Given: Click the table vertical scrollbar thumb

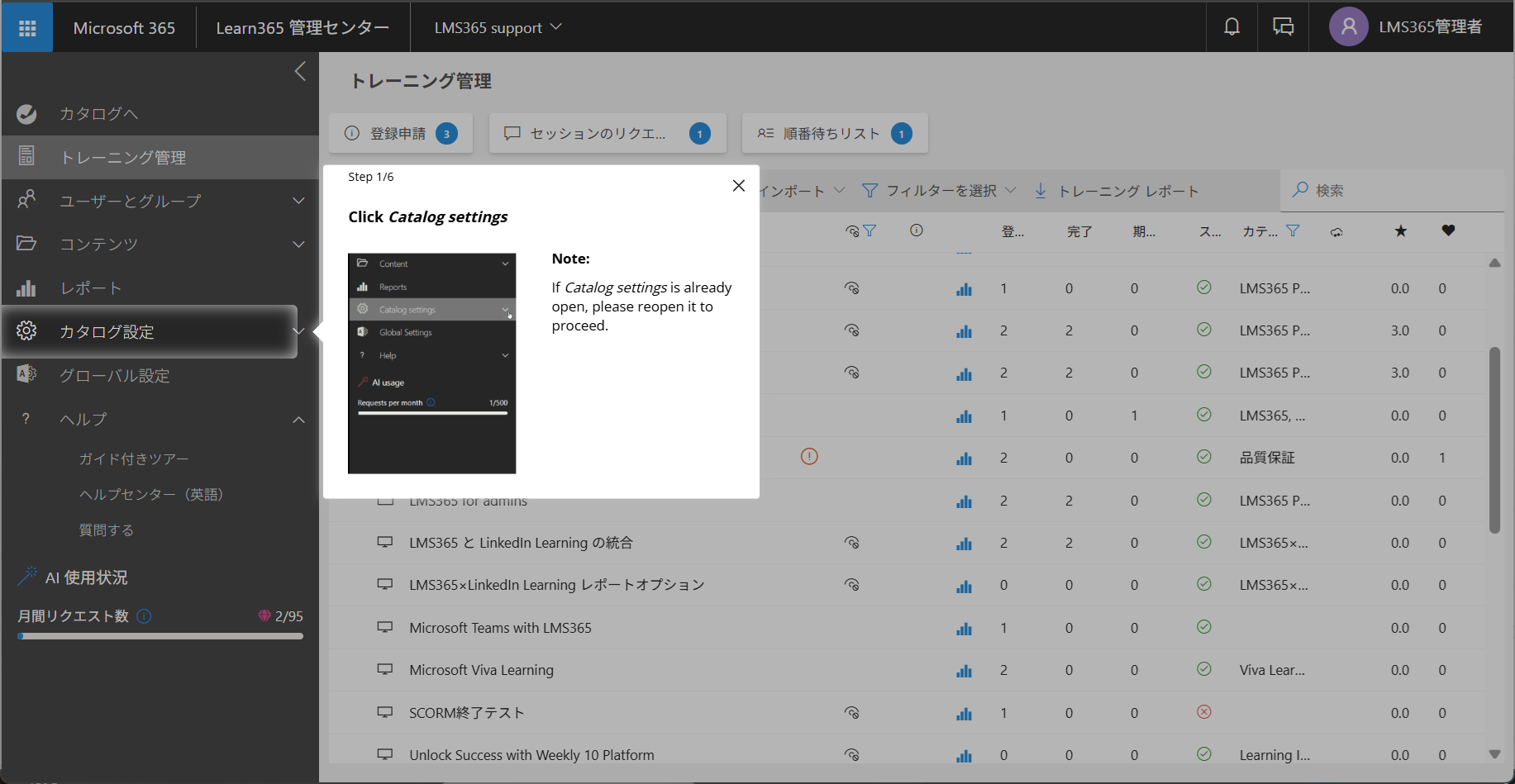Looking at the screenshot, I should pos(1494,440).
